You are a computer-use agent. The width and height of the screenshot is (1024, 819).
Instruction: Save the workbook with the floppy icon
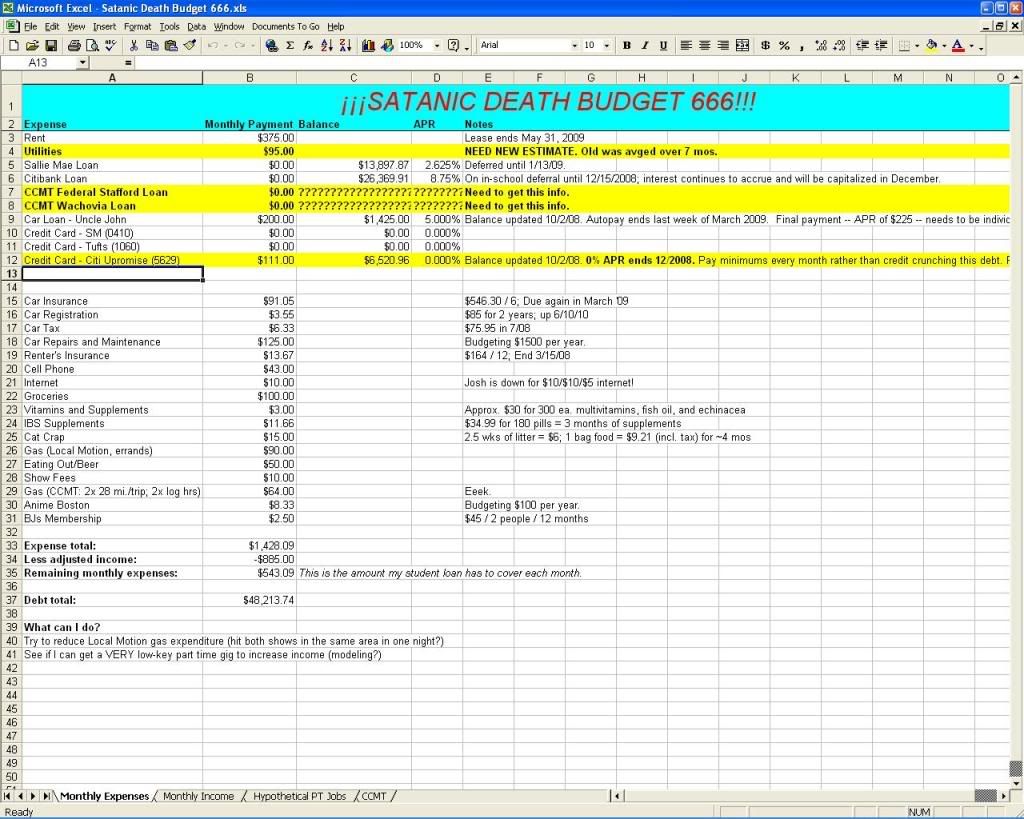click(50, 46)
